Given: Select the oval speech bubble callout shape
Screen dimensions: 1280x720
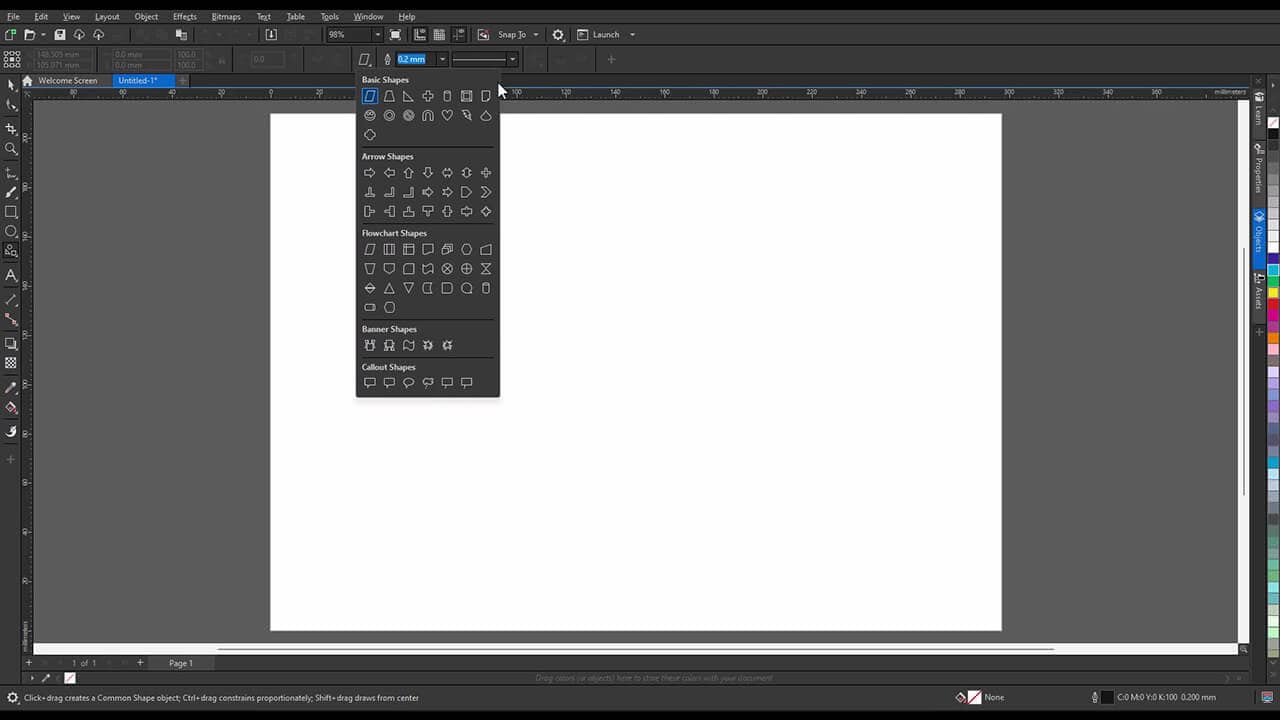Looking at the screenshot, I should 408,382.
